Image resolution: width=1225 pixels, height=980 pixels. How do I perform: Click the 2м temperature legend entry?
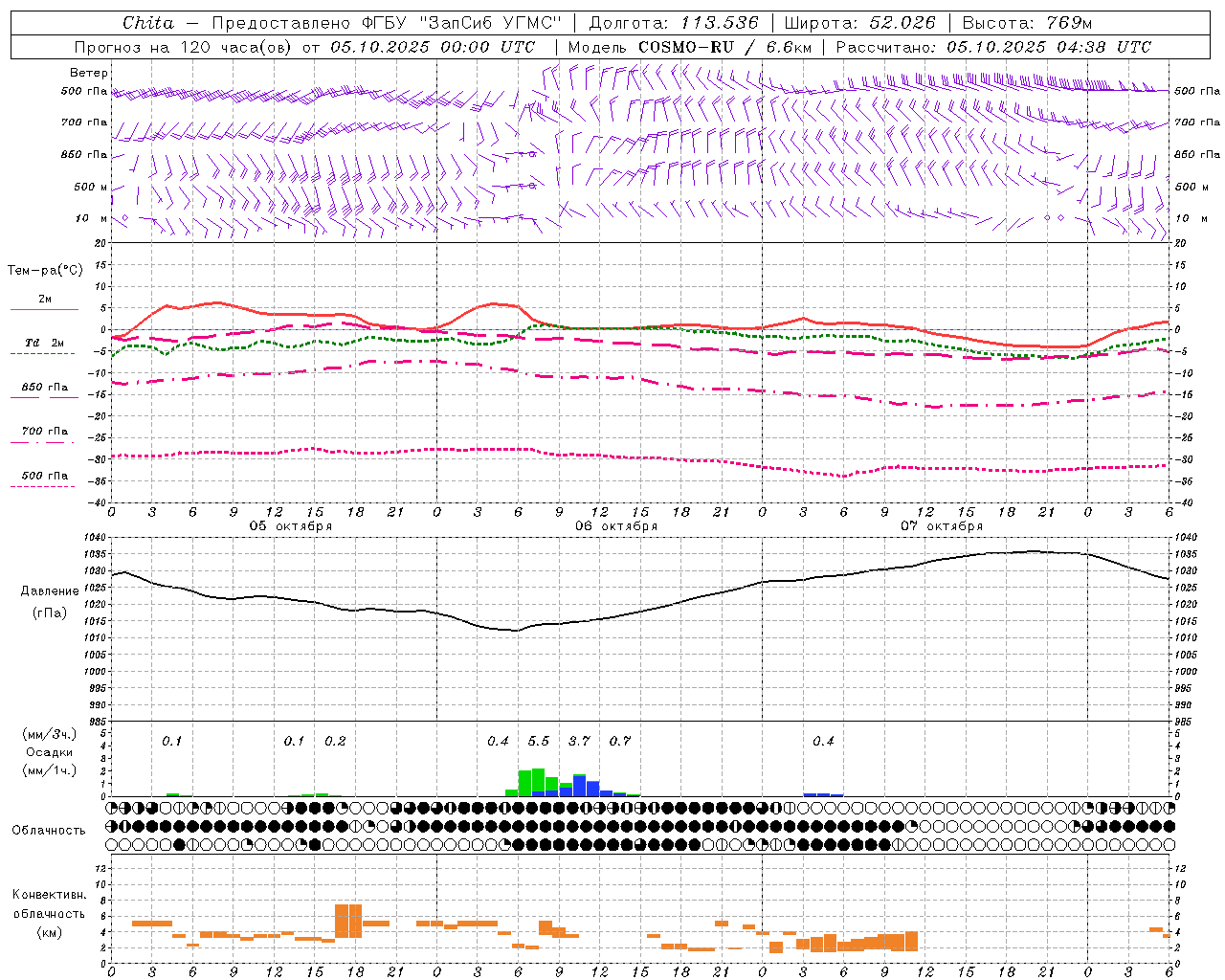(x=45, y=299)
